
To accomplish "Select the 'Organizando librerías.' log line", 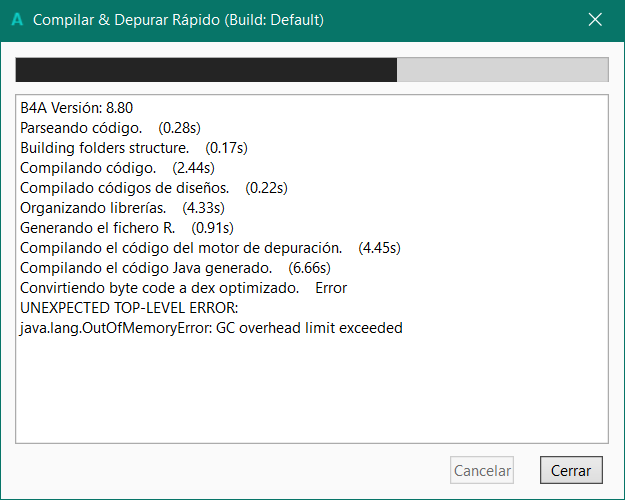I will (x=122, y=208).
